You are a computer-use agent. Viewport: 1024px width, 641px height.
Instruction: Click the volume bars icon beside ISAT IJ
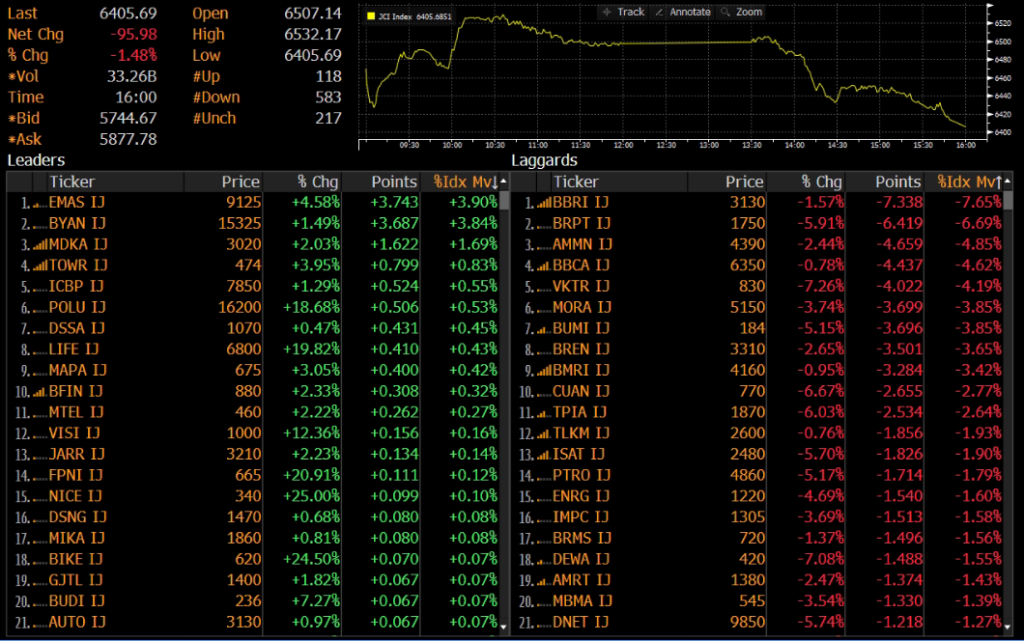(544, 455)
